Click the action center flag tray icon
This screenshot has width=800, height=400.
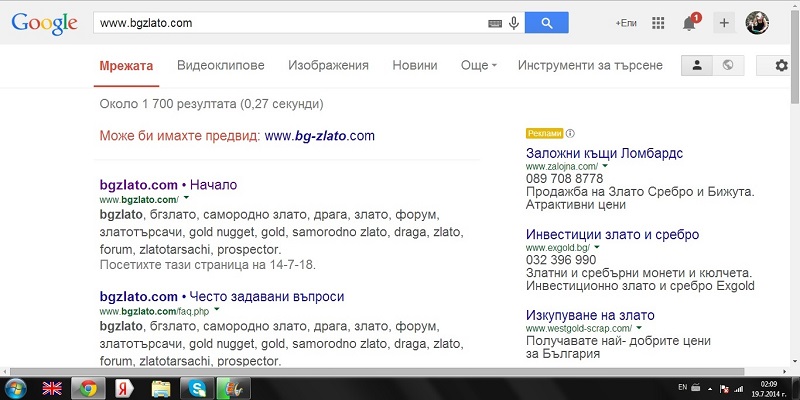[x=723, y=389]
